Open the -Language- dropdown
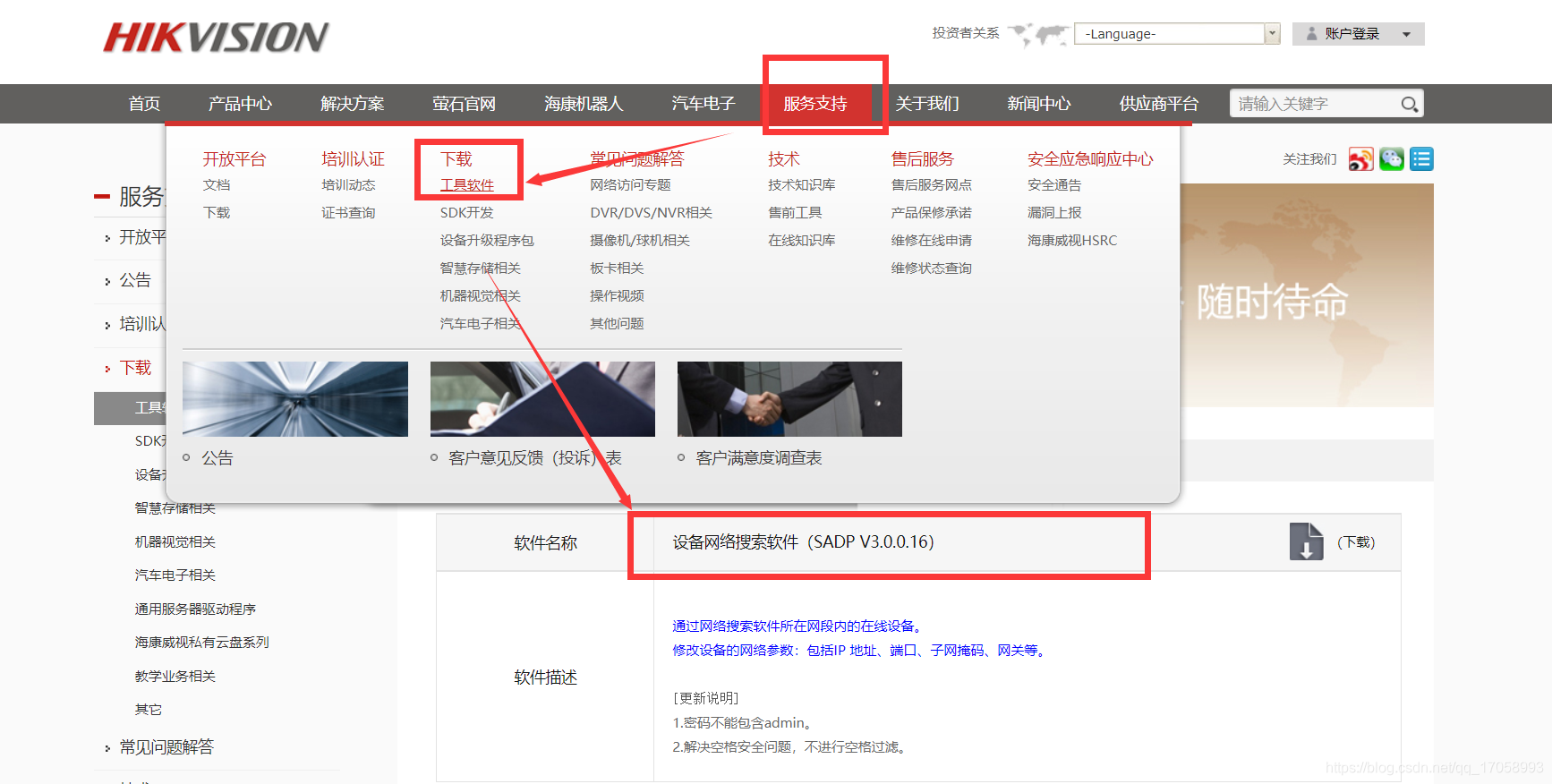 [1177, 34]
